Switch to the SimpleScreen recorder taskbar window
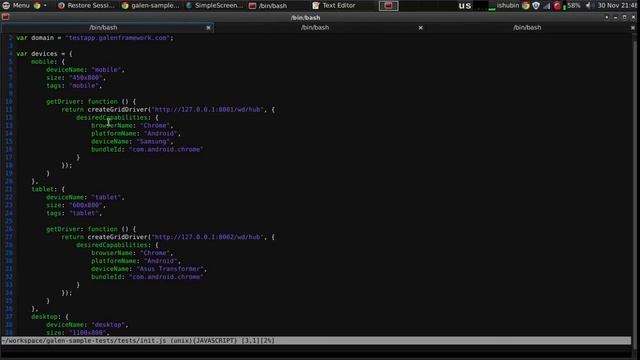Image resolution: width=640 pixels, height=360 pixels. click(214, 5)
